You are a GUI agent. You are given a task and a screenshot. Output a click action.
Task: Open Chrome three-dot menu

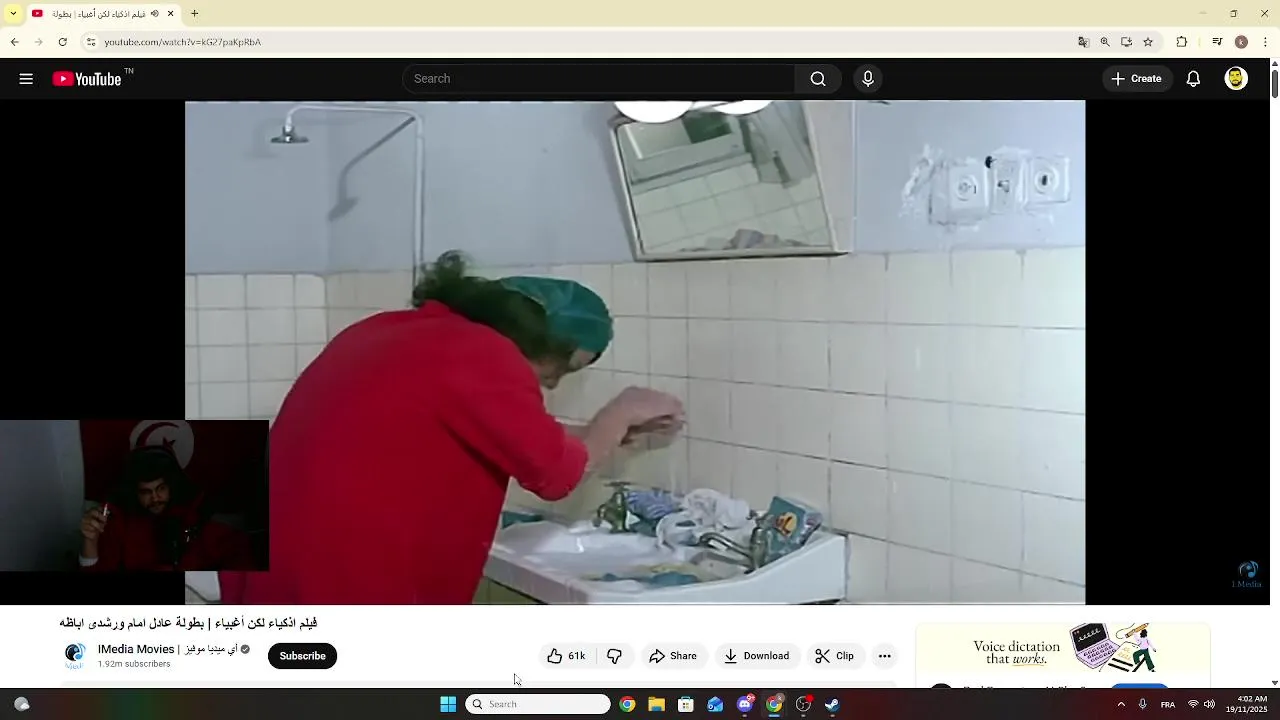click(x=1266, y=42)
